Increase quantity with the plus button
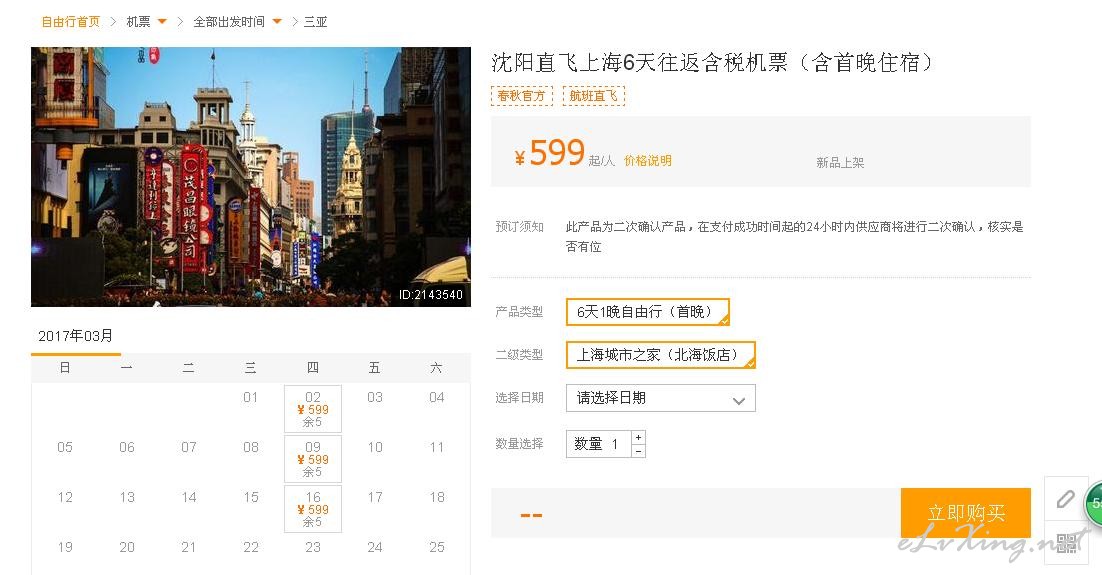 (638, 437)
